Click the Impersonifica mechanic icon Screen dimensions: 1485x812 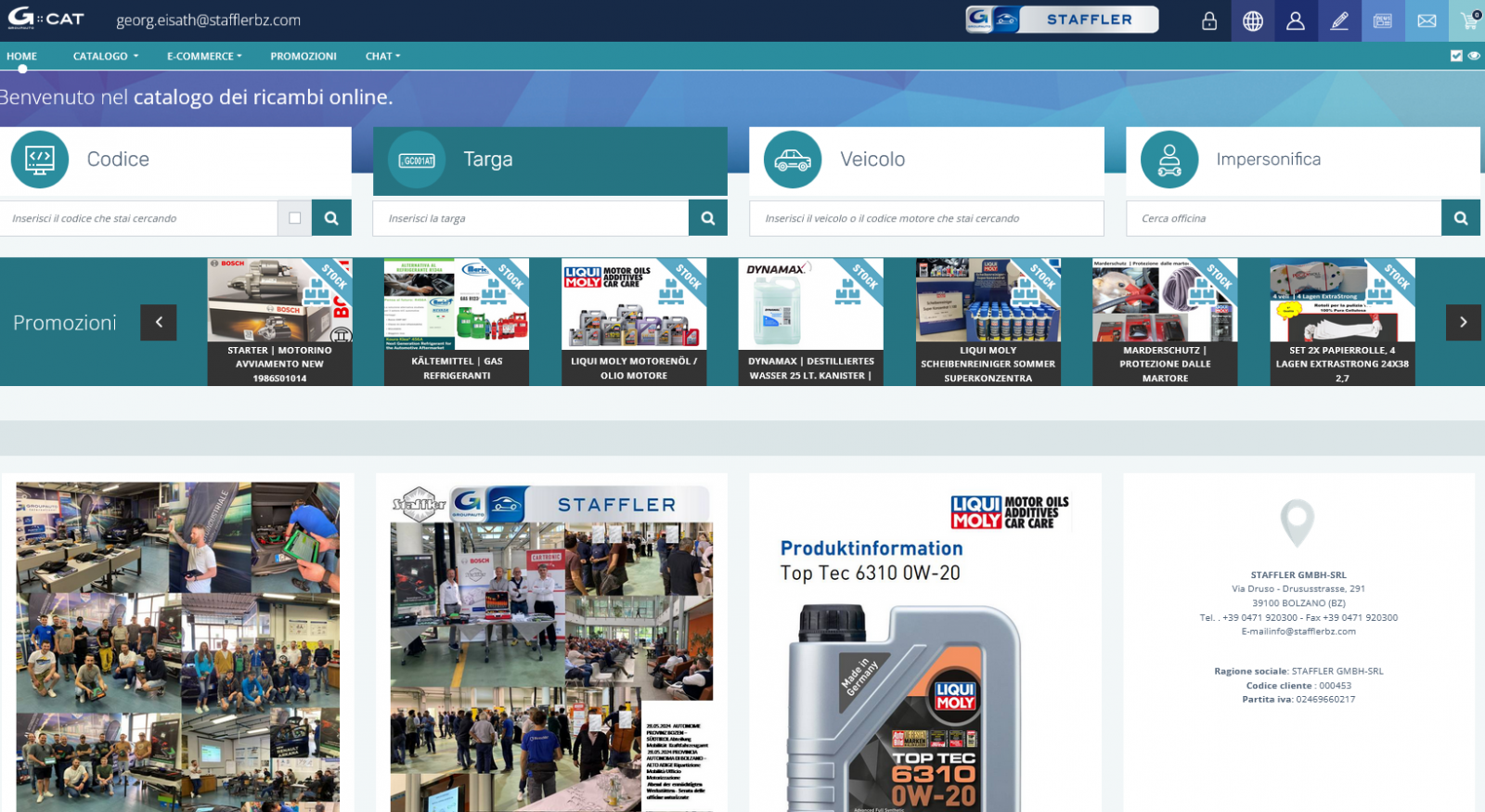[x=1169, y=160]
